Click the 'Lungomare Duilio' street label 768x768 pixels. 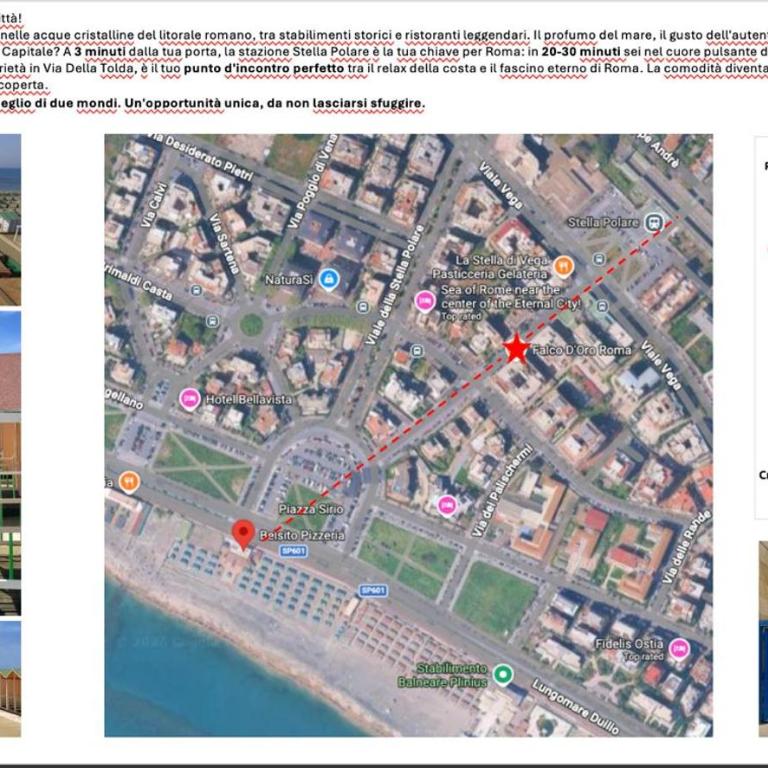point(575,706)
